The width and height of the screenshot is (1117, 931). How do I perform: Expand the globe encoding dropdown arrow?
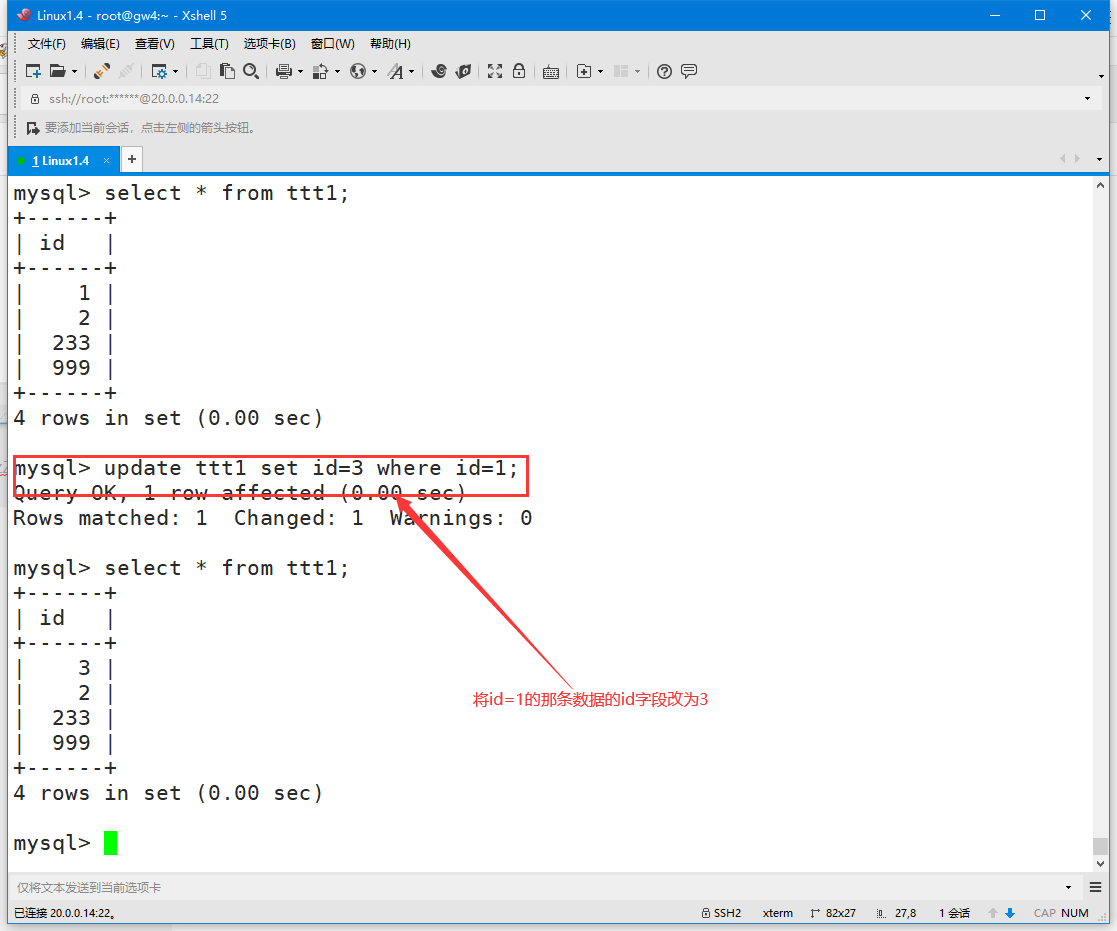click(x=374, y=72)
